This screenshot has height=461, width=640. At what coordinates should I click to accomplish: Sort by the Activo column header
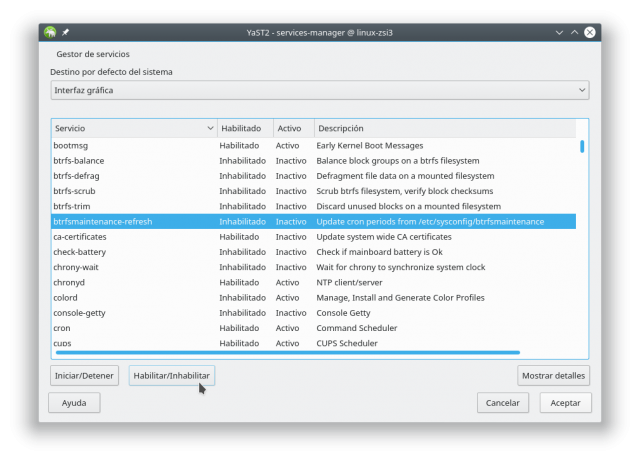pos(294,128)
